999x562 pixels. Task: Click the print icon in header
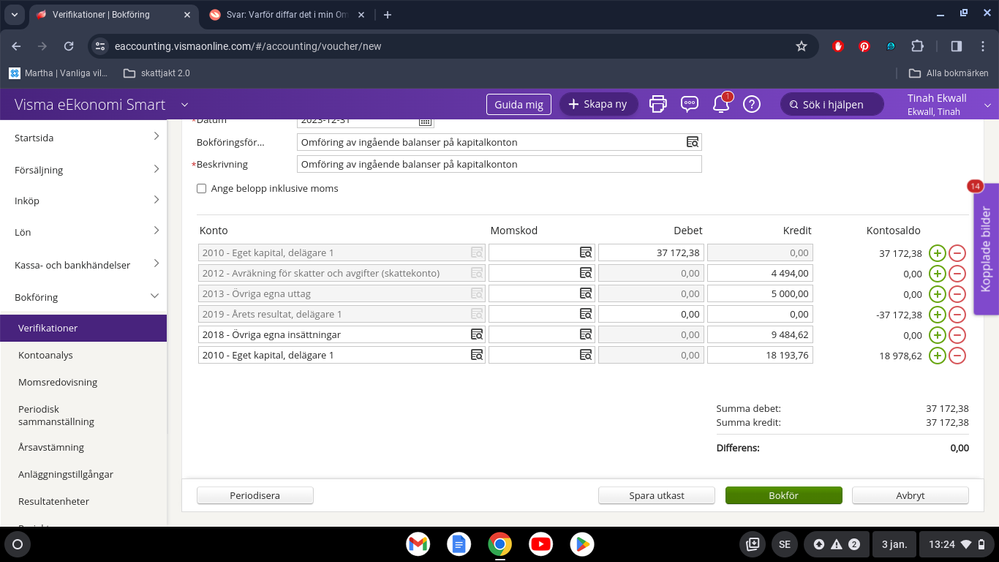coord(658,104)
